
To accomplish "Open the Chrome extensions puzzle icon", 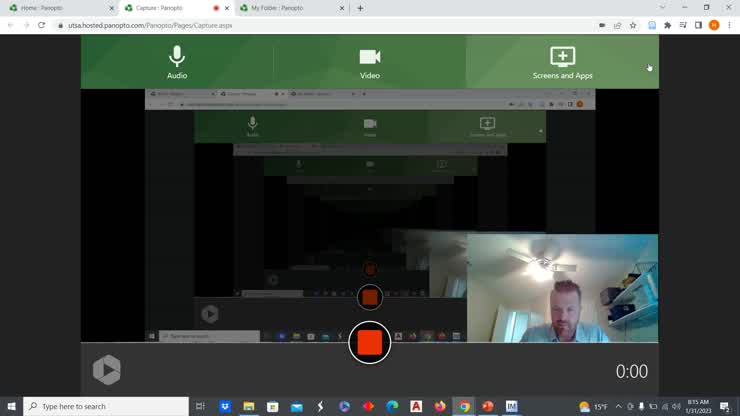I will coord(667,25).
